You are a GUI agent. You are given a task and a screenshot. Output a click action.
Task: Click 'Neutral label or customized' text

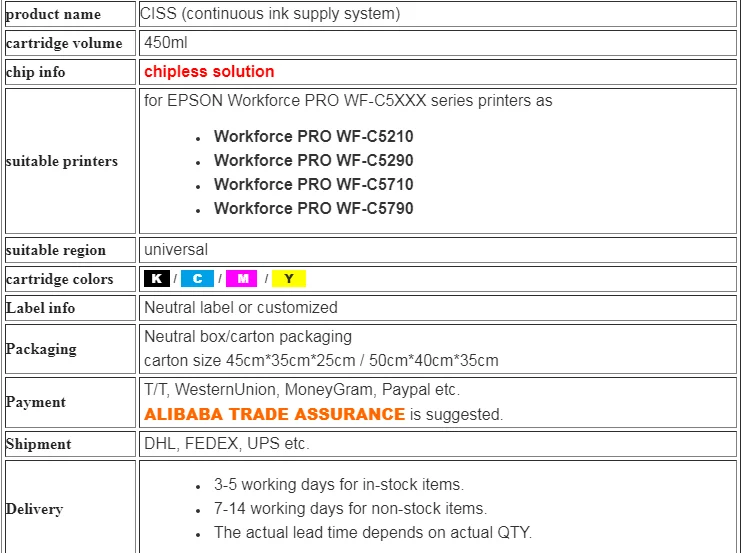click(241, 307)
